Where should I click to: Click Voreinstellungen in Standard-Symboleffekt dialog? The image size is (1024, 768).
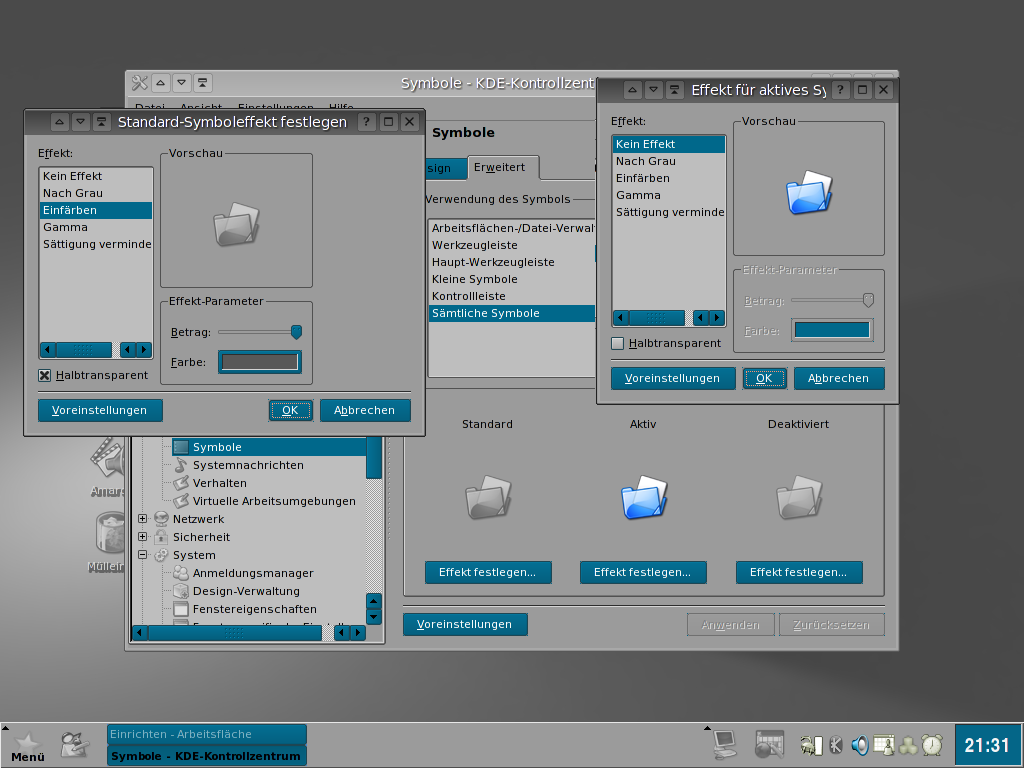click(100, 410)
